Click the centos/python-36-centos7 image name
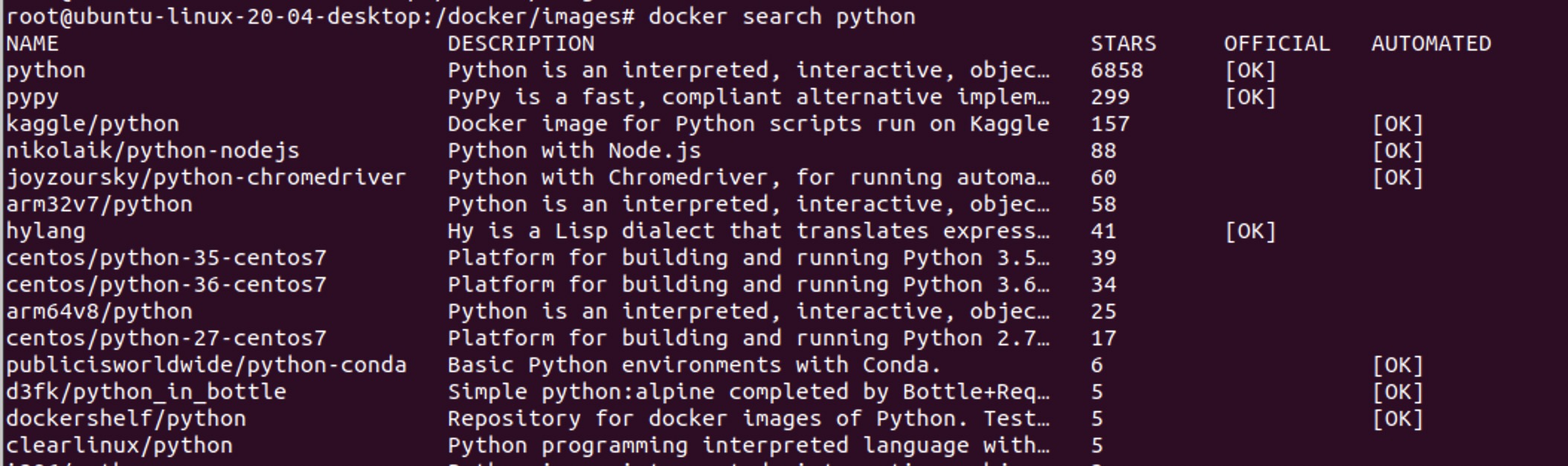Viewport: 1568px width, 466px height. click(x=166, y=285)
